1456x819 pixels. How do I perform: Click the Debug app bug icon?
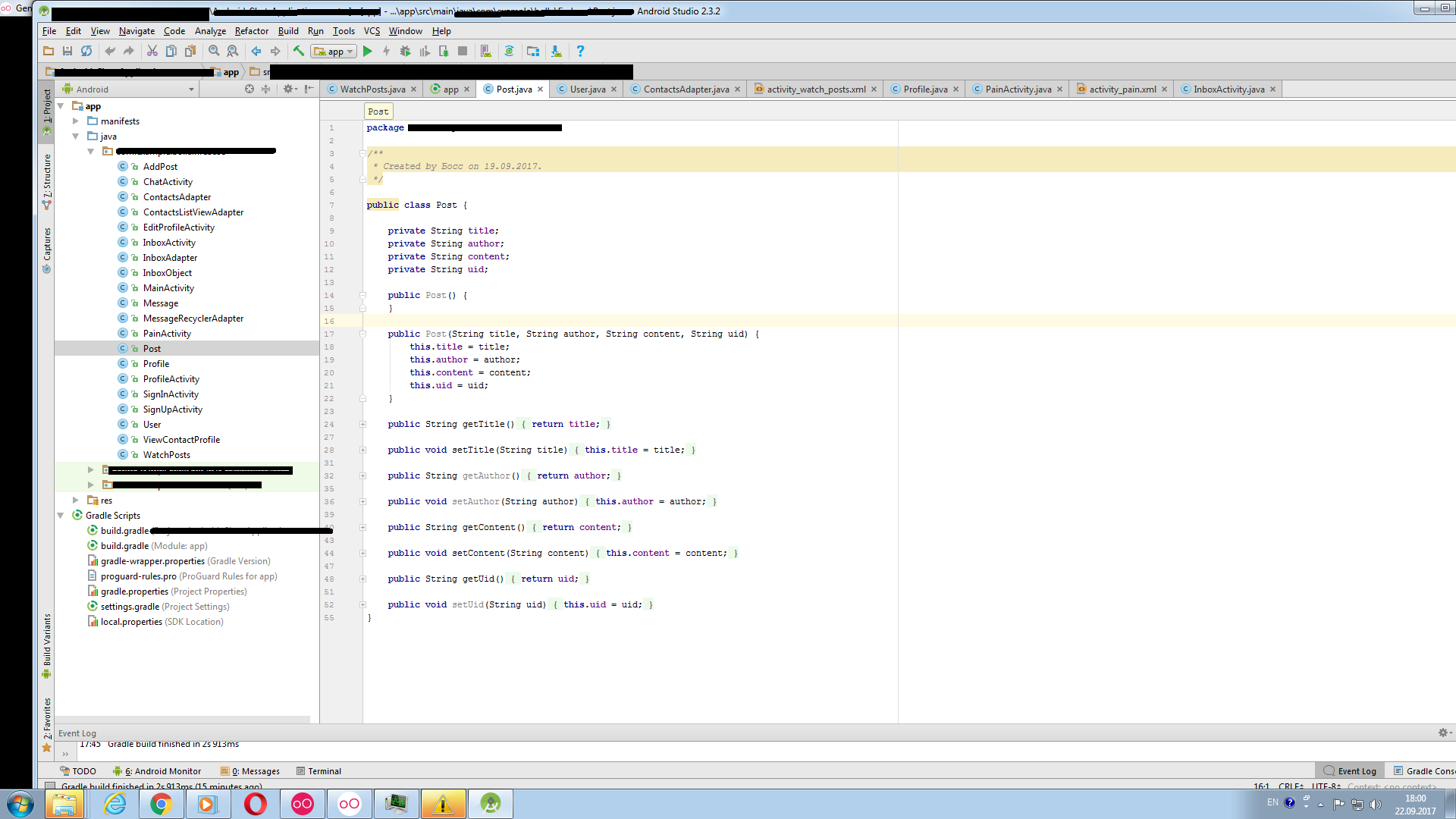[x=406, y=51]
